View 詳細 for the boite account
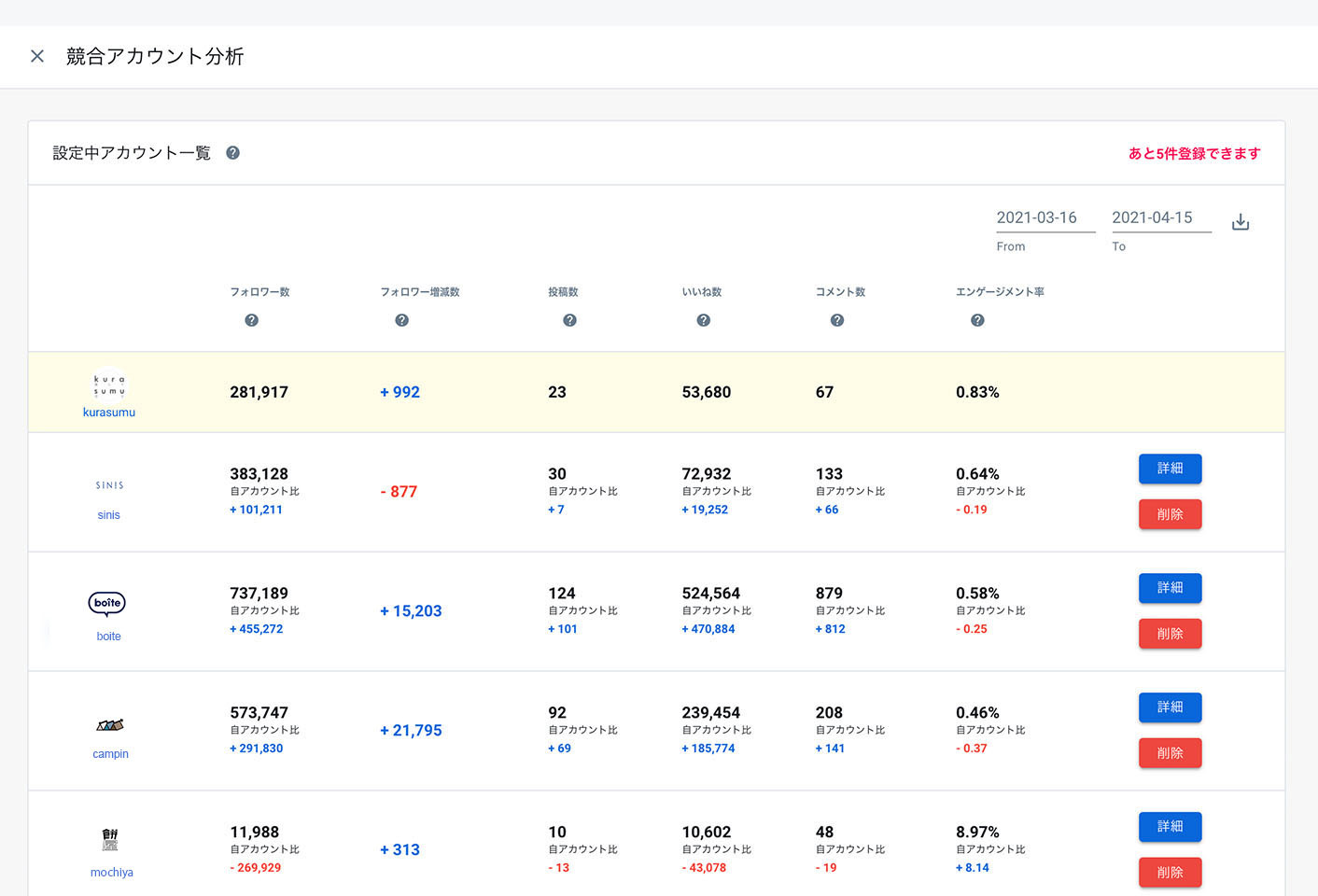1318x896 pixels. (1170, 588)
